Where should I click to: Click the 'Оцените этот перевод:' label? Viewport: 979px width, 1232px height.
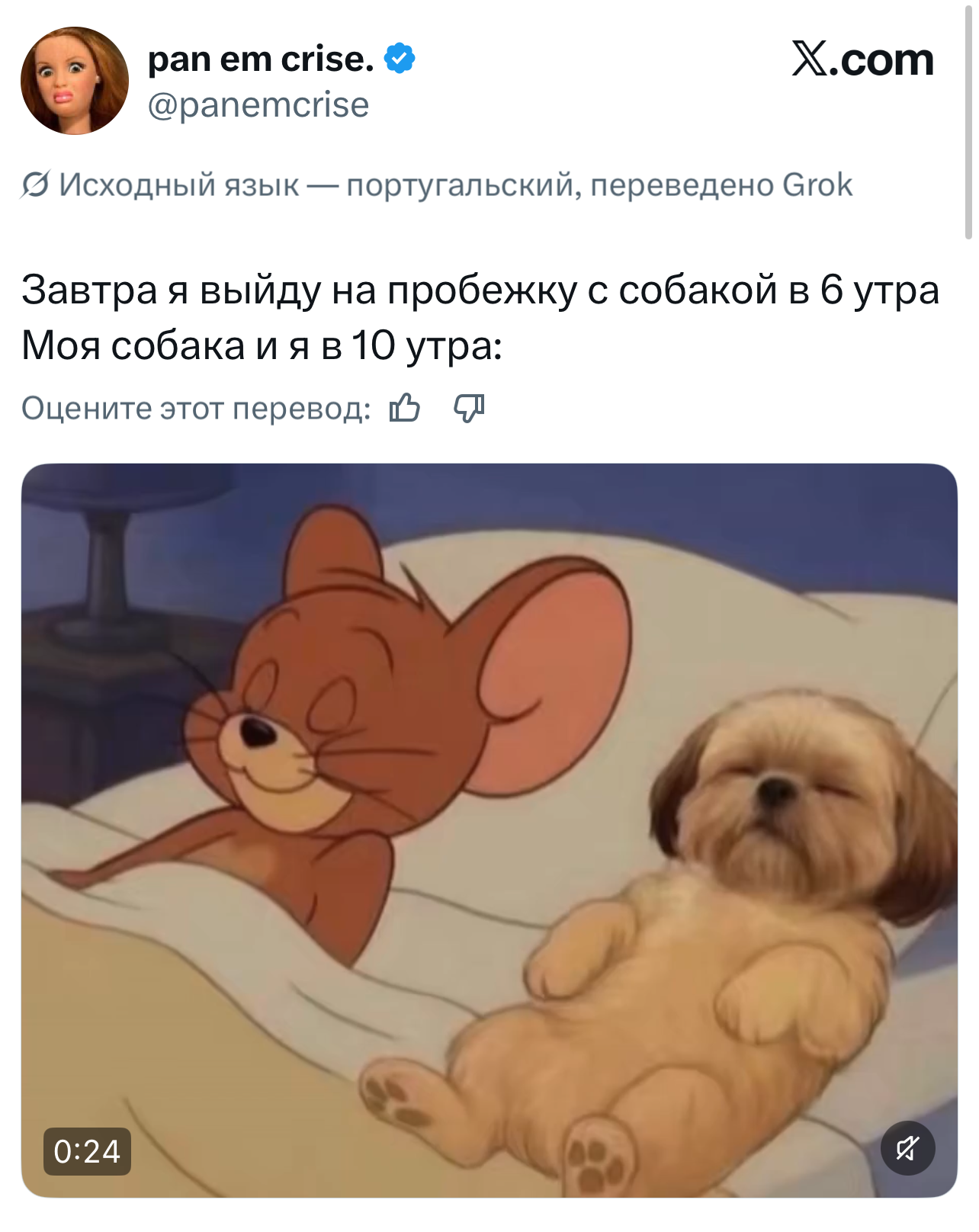coord(196,409)
